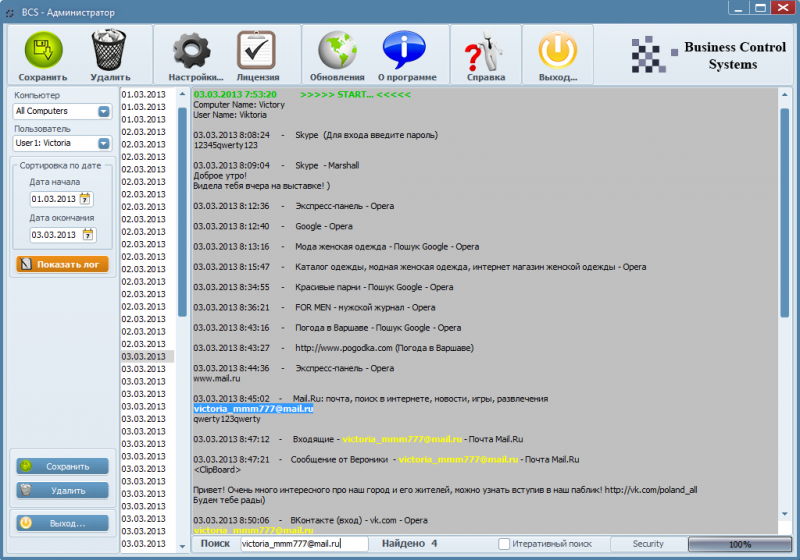This screenshot has height=560, width=800.
Task: Click the ВКонтакте (вход) log entry
Action: [310, 521]
